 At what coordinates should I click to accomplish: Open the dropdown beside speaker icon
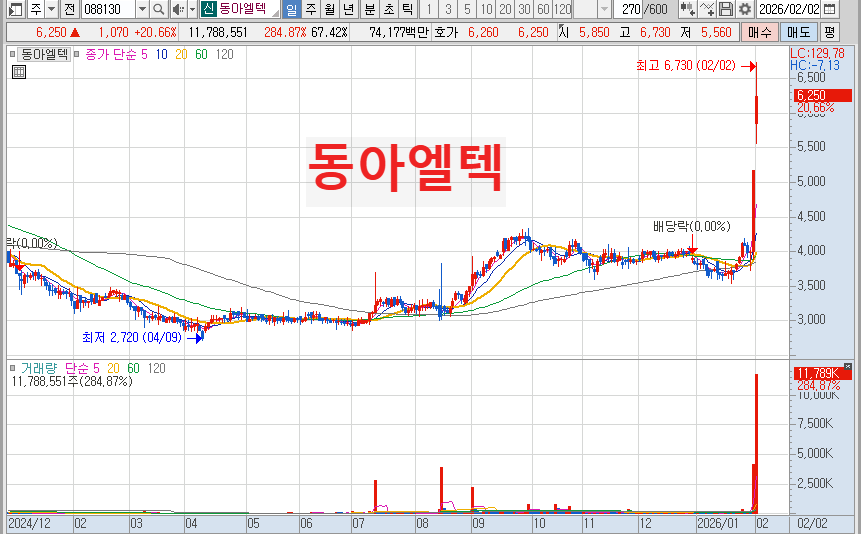192,9
